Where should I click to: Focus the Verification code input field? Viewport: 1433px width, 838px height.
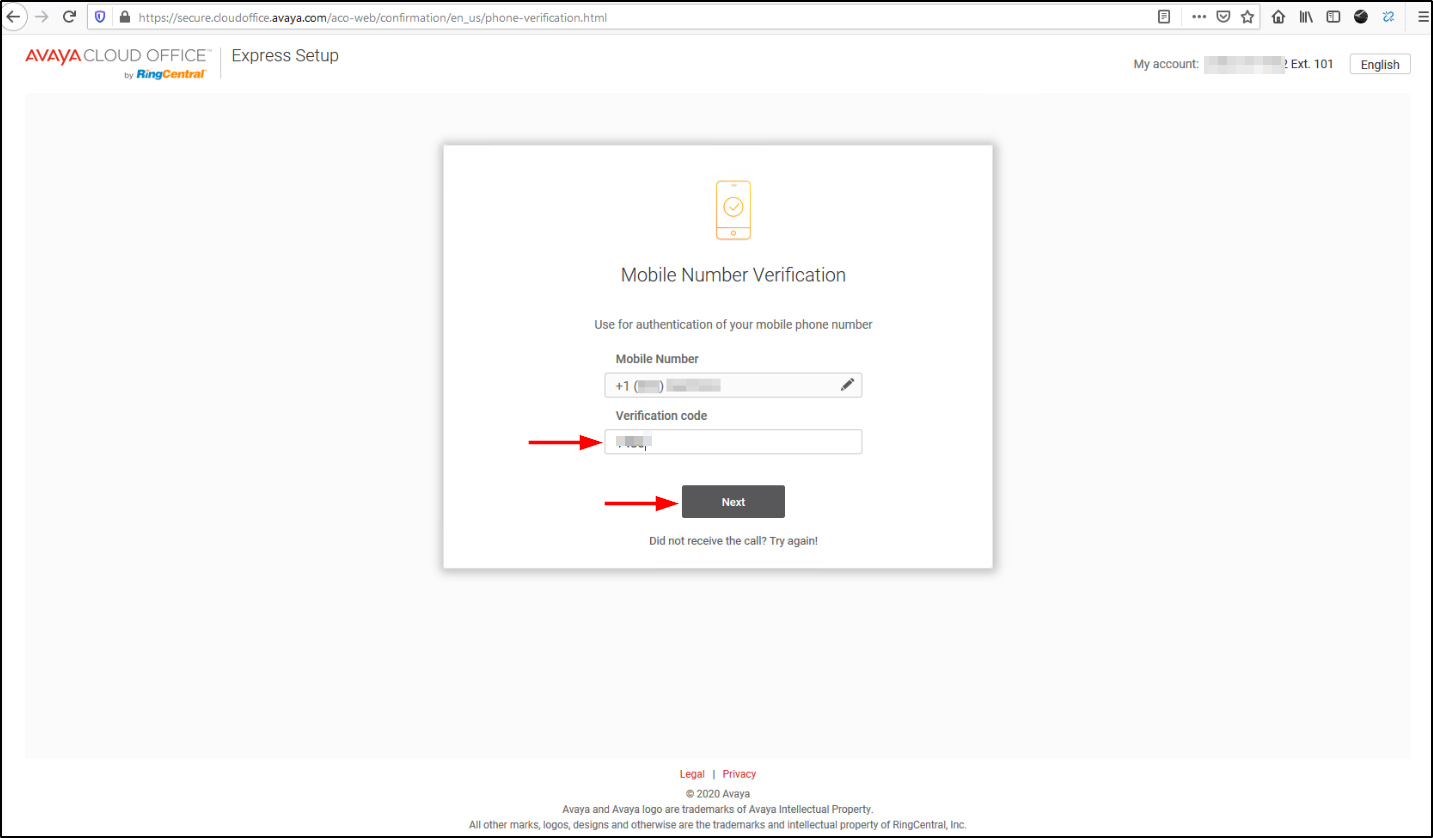(x=750, y=442)
